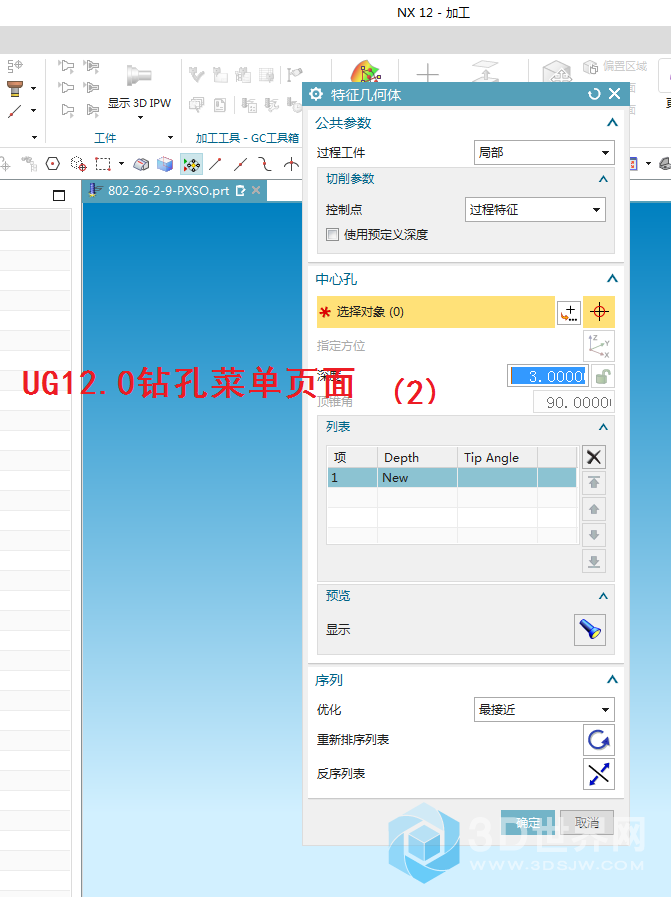Image resolution: width=671 pixels, height=897 pixels.
Task: Close the 特征几何体 dialog
Action: 615,93
